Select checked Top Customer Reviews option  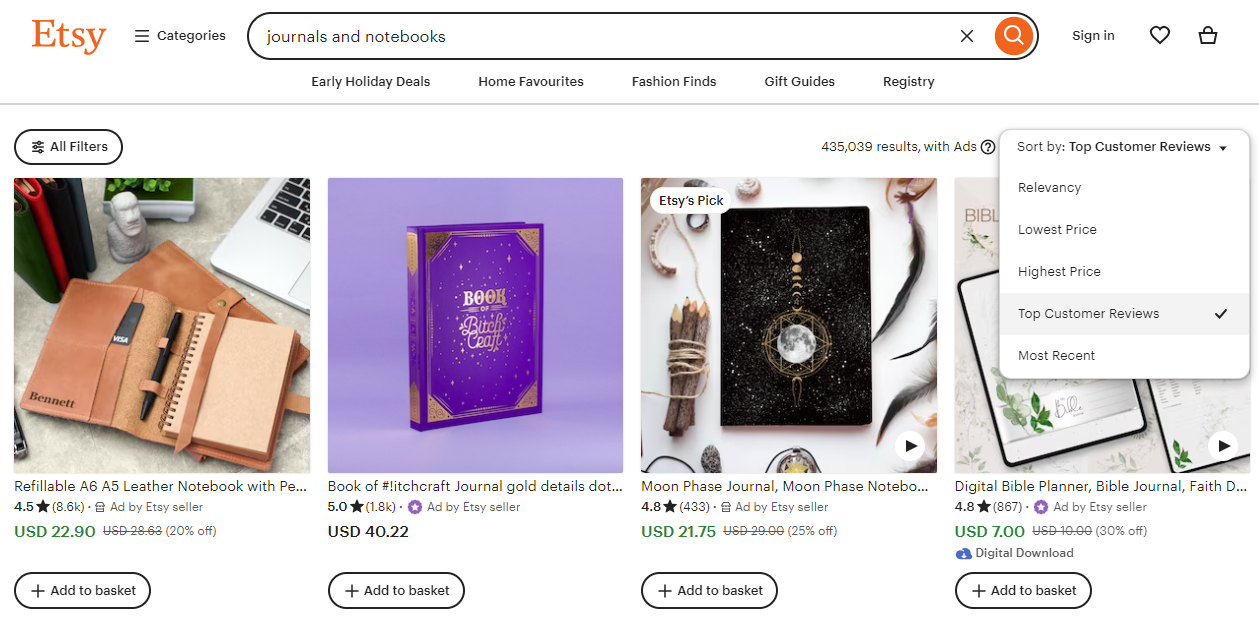(x=1088, y=314)
